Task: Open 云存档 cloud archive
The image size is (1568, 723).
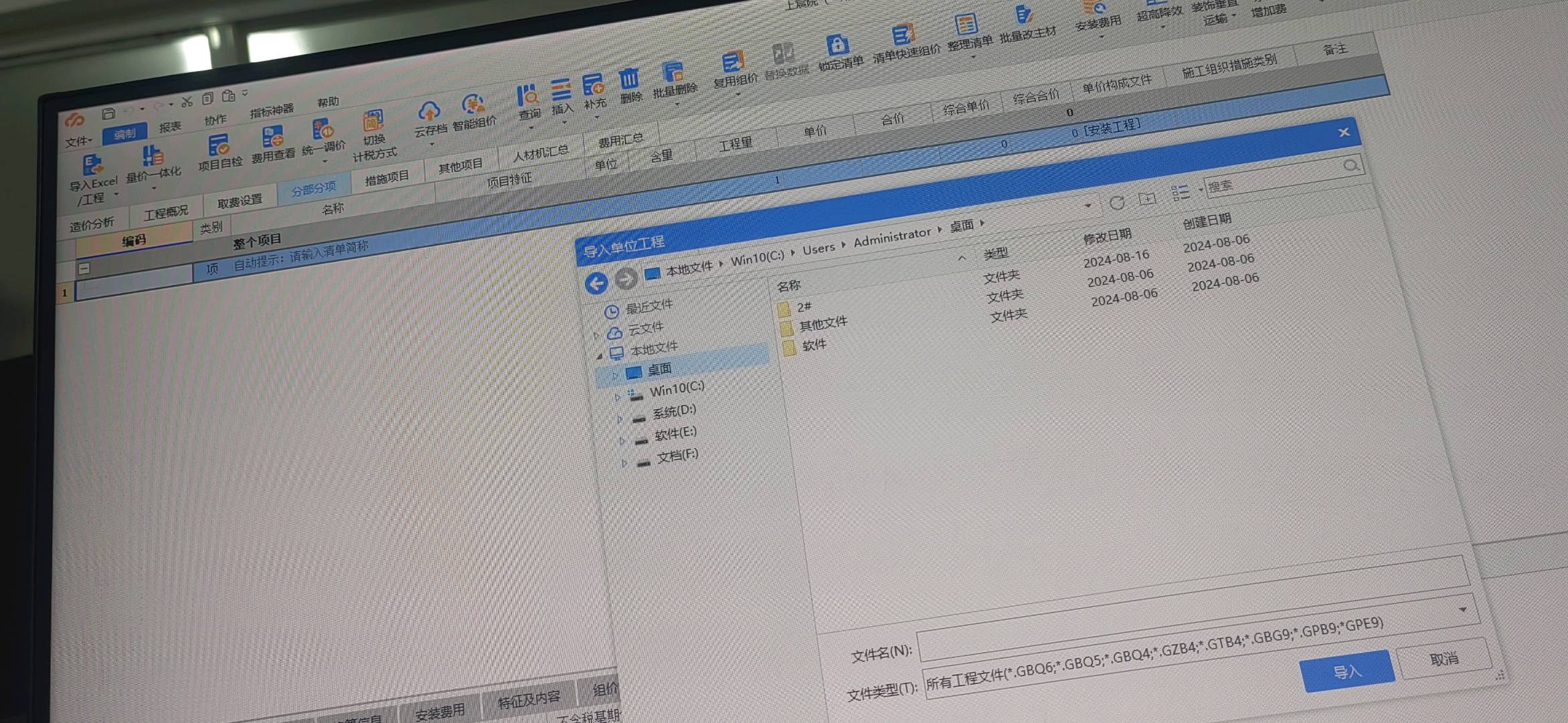Action: (428, 110)
